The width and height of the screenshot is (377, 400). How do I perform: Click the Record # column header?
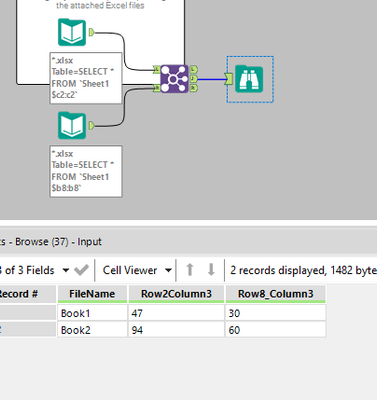tap(28, 294)
